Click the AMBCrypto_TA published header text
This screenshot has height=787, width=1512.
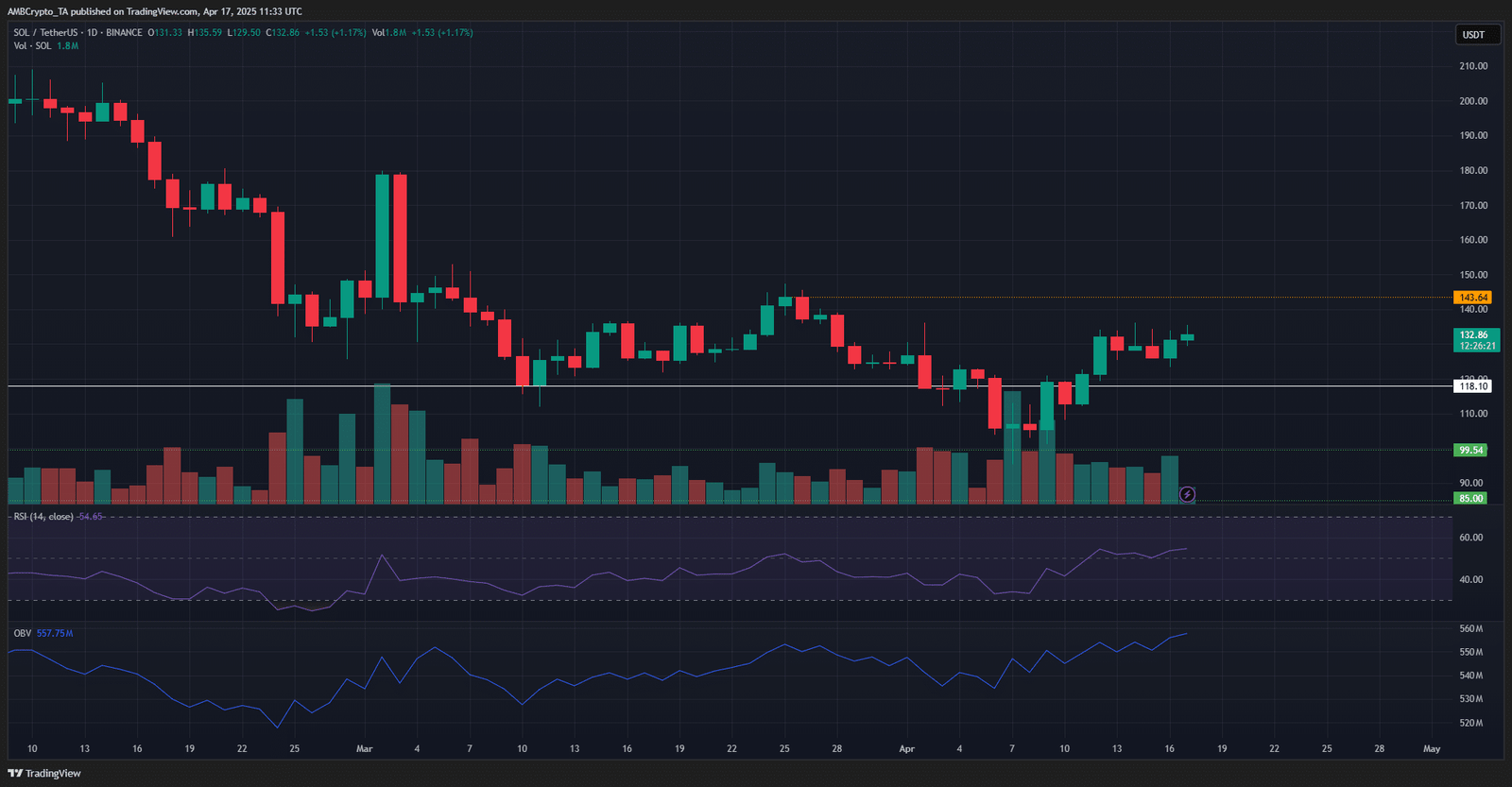pyautogui.click(x=155, y=11)
